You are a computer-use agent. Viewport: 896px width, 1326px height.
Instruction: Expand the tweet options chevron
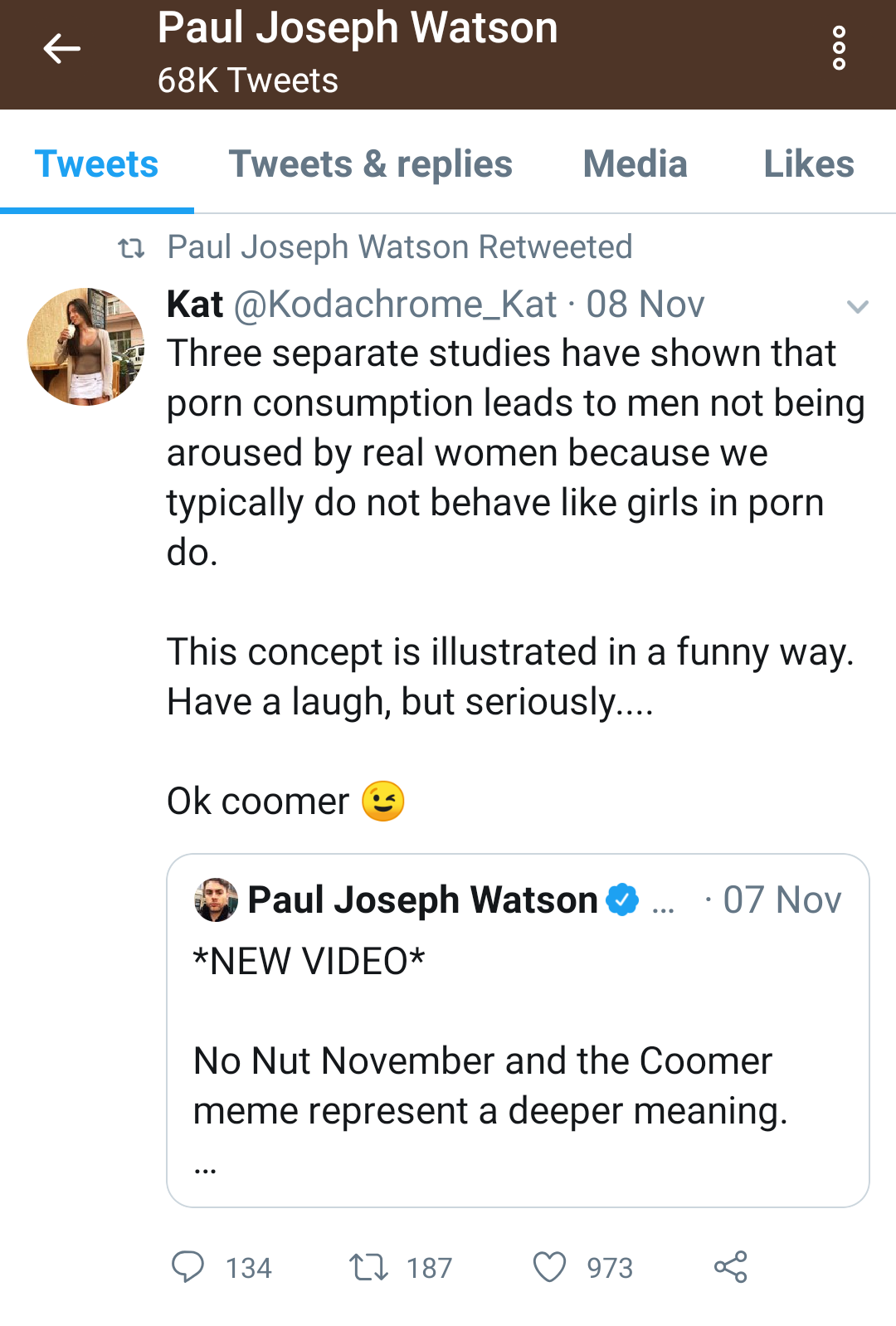[x=857, y=307]
